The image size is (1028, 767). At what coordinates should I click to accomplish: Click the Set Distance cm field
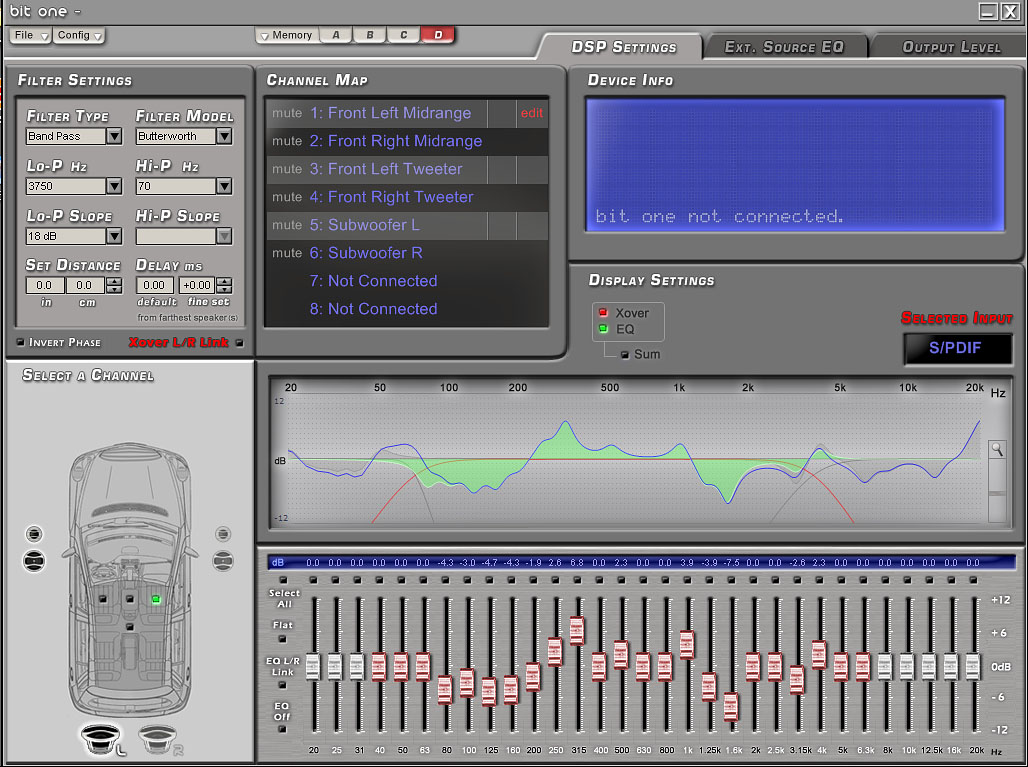pyautogui.click(x=84, y=285)
